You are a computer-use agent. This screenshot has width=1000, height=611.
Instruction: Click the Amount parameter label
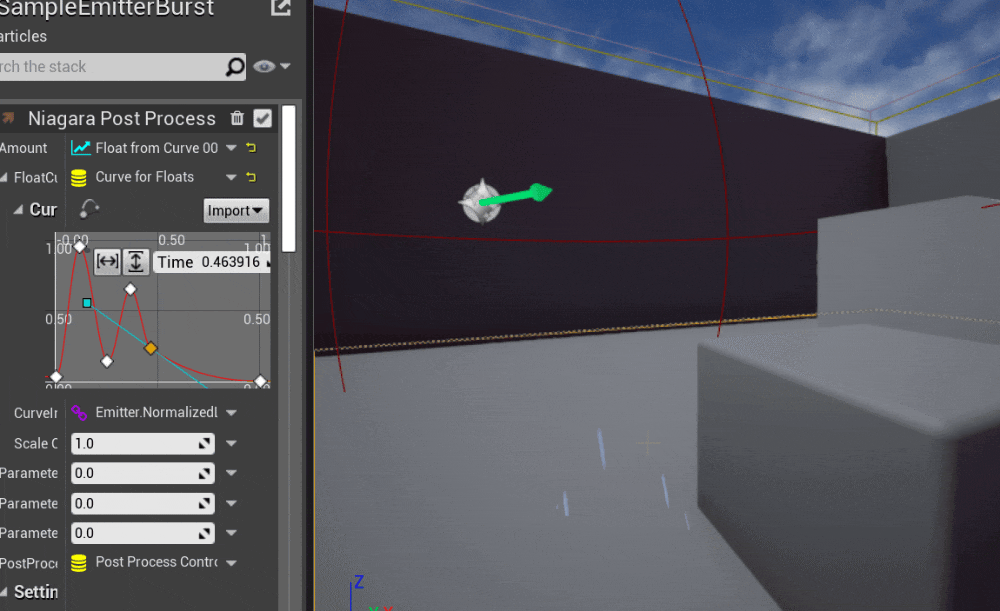point(24,148)
